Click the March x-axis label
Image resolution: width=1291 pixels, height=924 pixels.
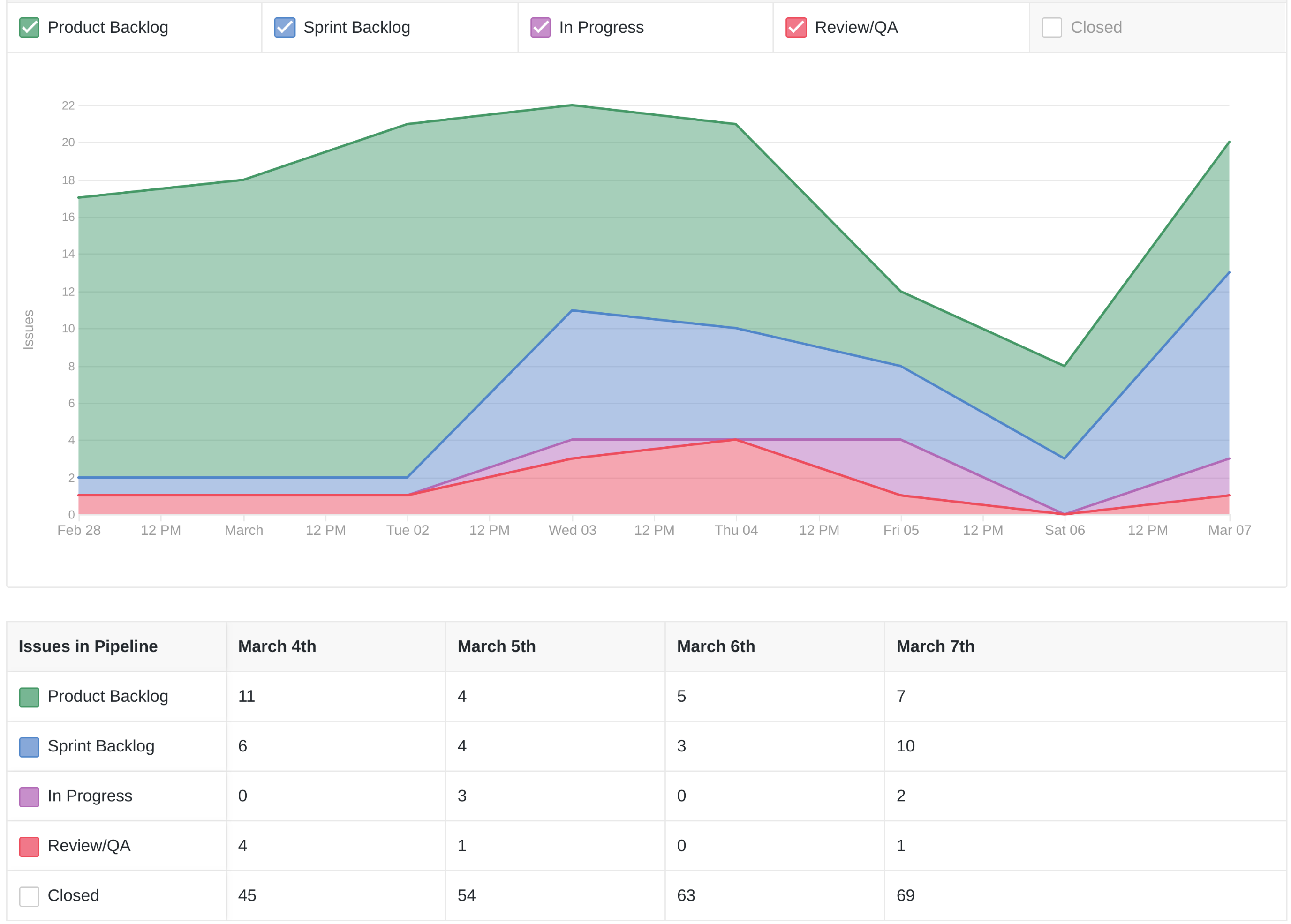pyautogui.click(x=243, y=530)
